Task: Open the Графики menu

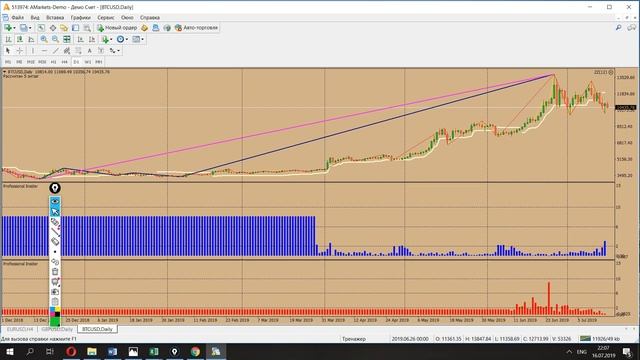Action: pyautogui.click(x=80, y=18)
